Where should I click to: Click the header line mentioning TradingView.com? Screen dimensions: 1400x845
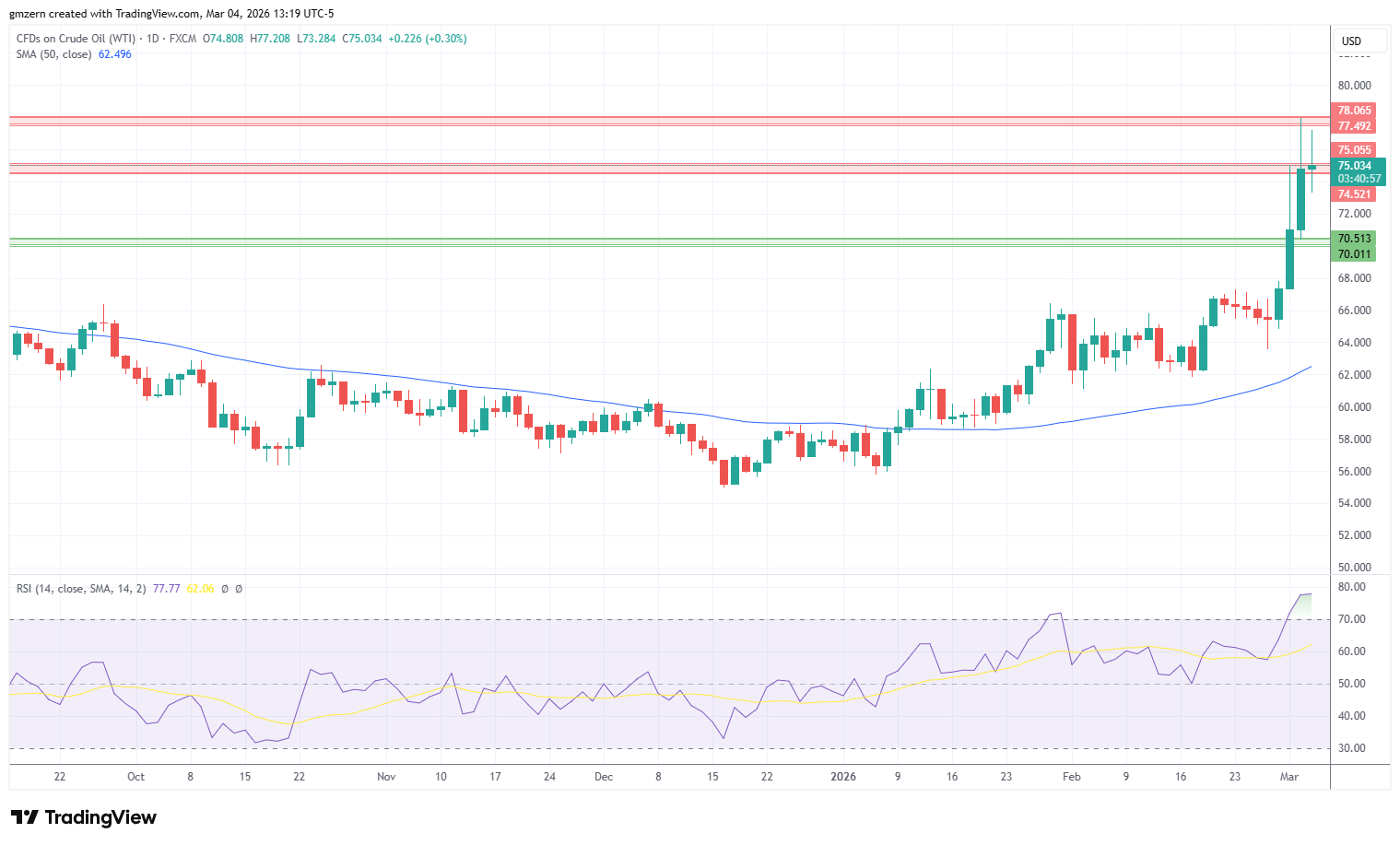coord(171,14)
